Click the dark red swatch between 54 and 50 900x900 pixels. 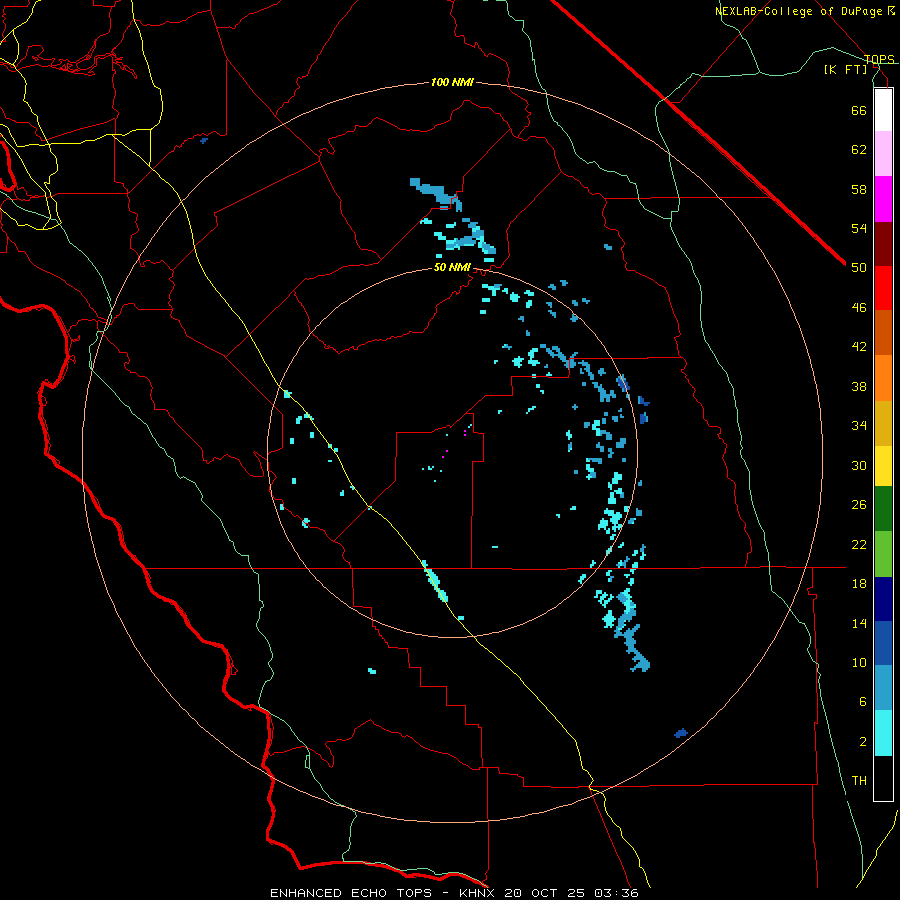(x=883, y=244)
